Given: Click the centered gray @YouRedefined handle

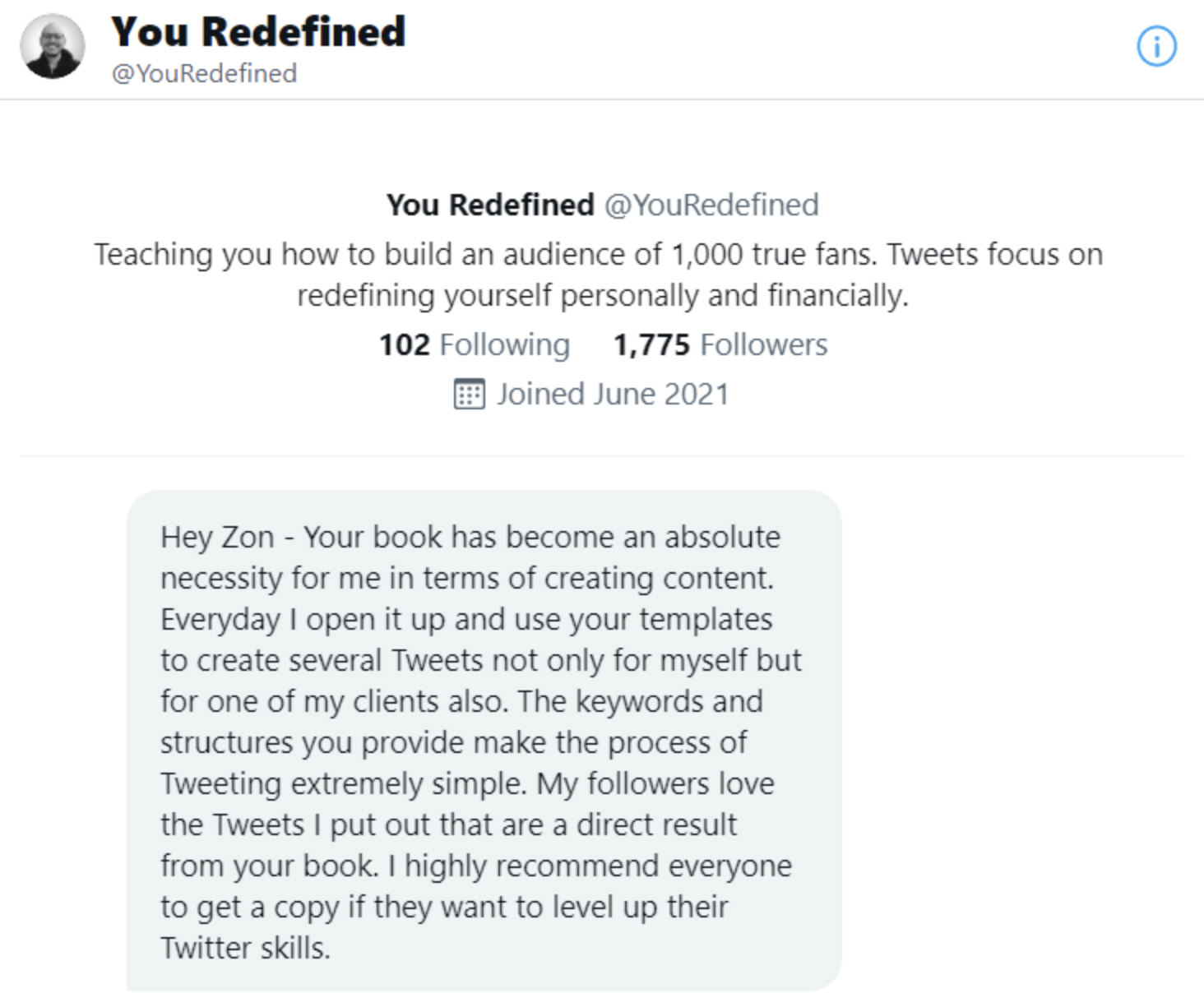Looking at the screenshot, I should pos(711,206).
